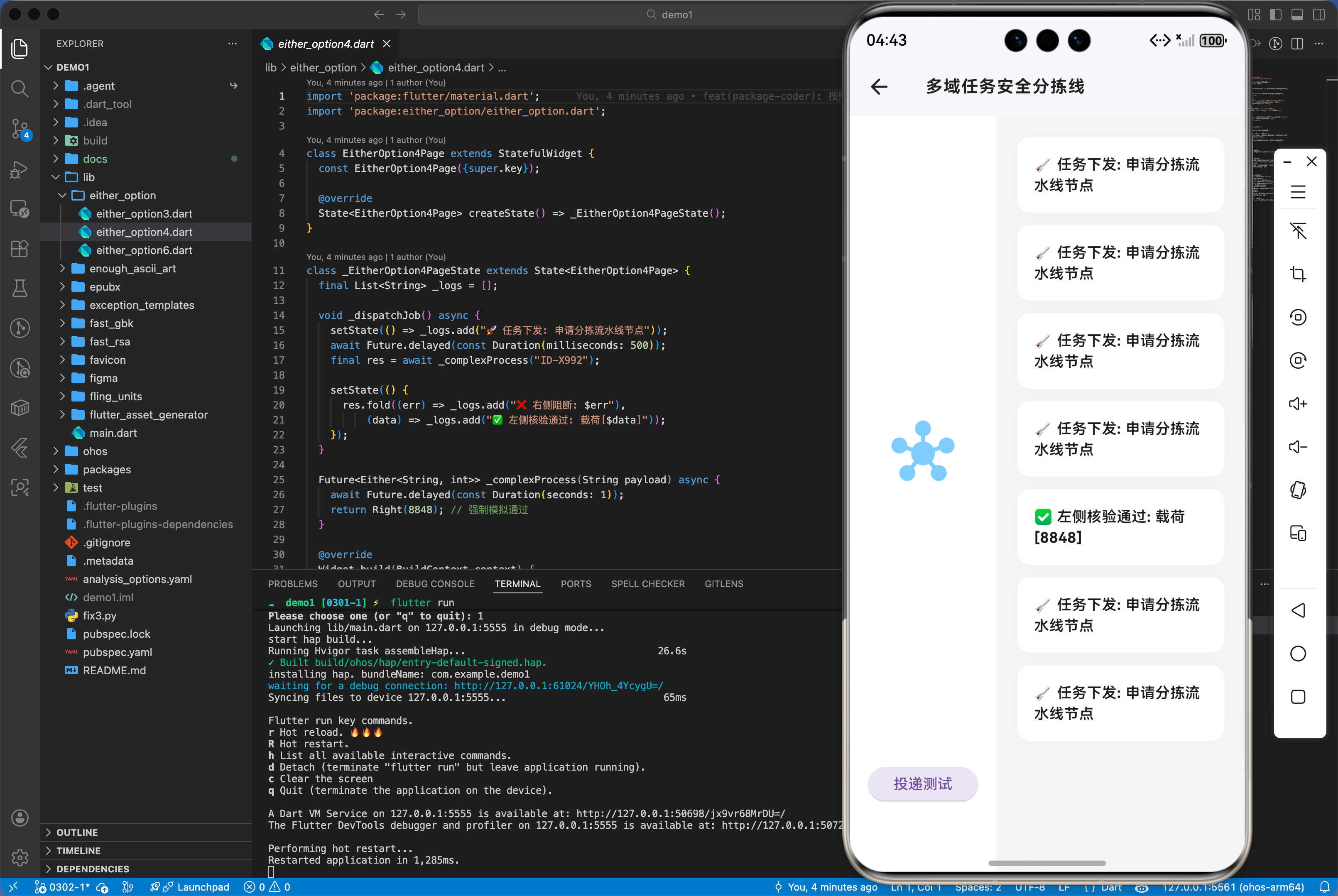This screenshot has height=896, width=1338.
Task: Switch to the DEBUG CONSOLE tab
Action: 435,584
